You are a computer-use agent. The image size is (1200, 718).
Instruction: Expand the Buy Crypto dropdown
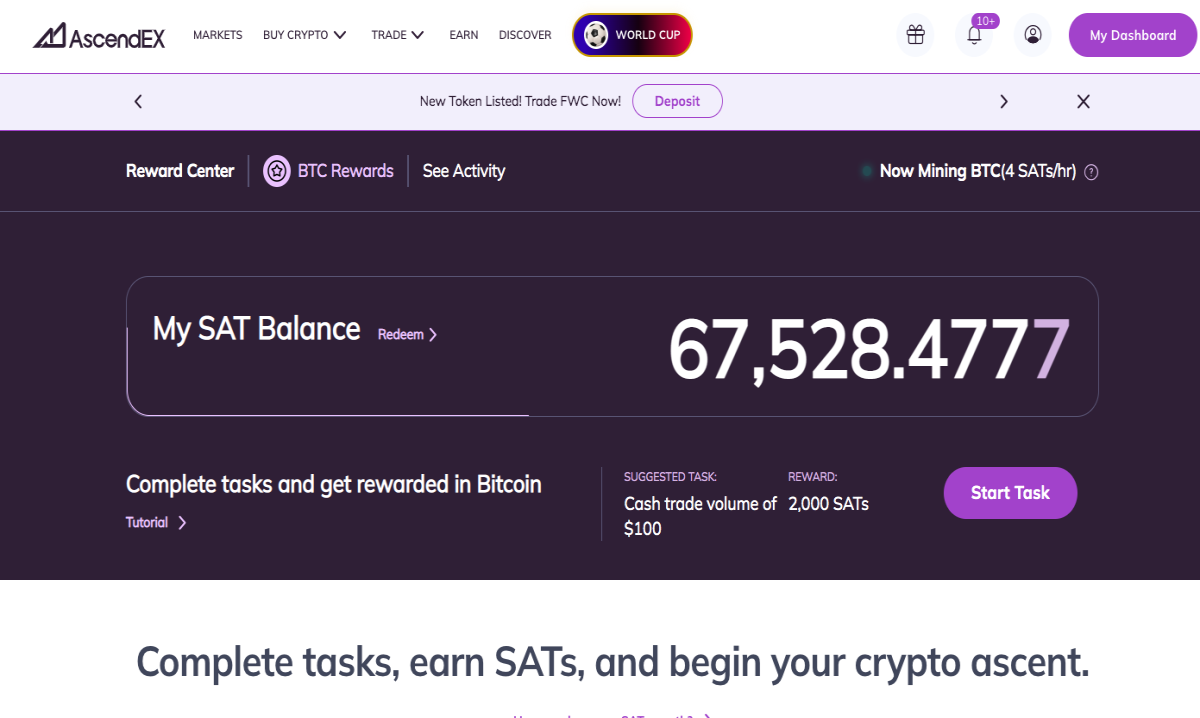coord(305,35)
